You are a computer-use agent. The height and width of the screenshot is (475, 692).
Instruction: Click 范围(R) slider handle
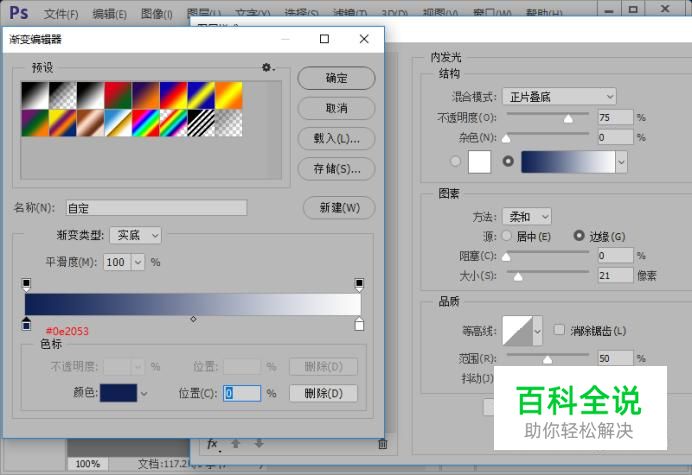547,359
